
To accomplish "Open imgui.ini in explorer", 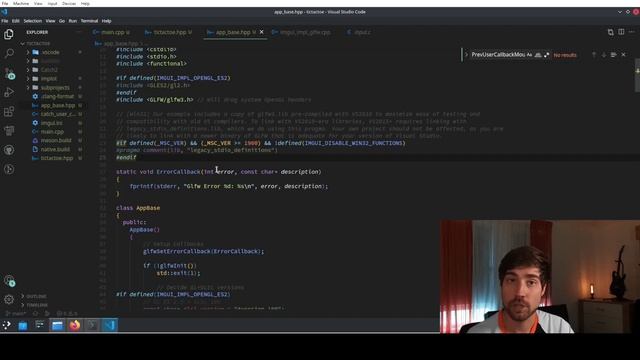I will 51,123.
